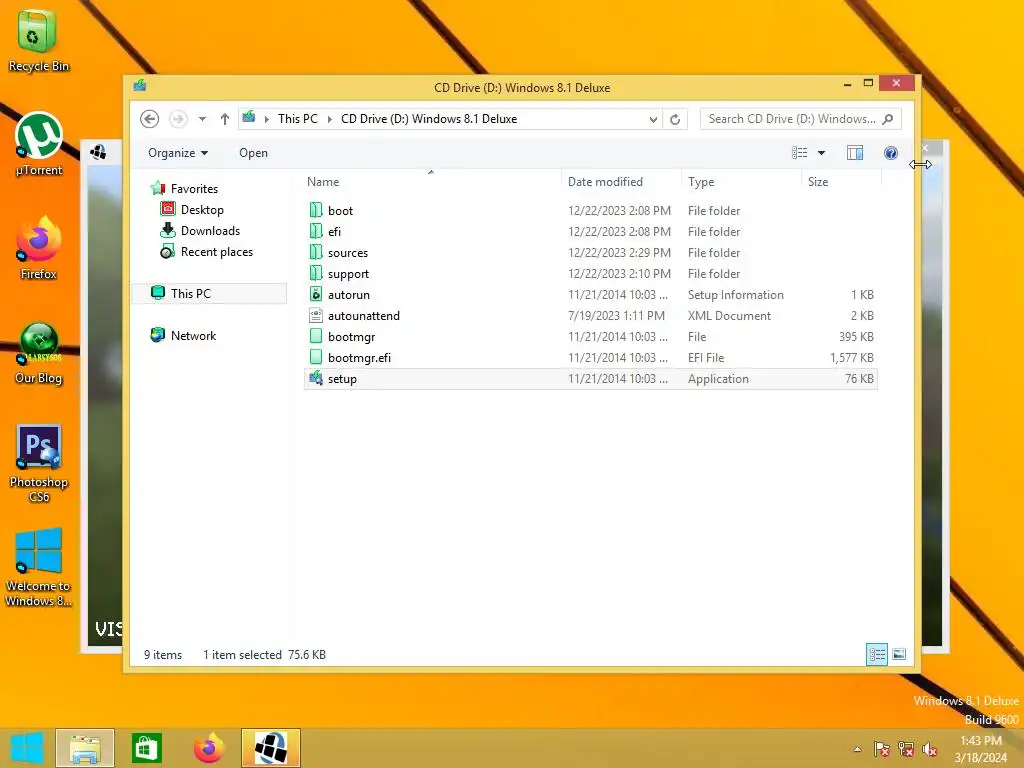Expand the root chevron in address bar
Viewport: 1024px width, 768px height.
pyautogui.click(x=266, y=119)
